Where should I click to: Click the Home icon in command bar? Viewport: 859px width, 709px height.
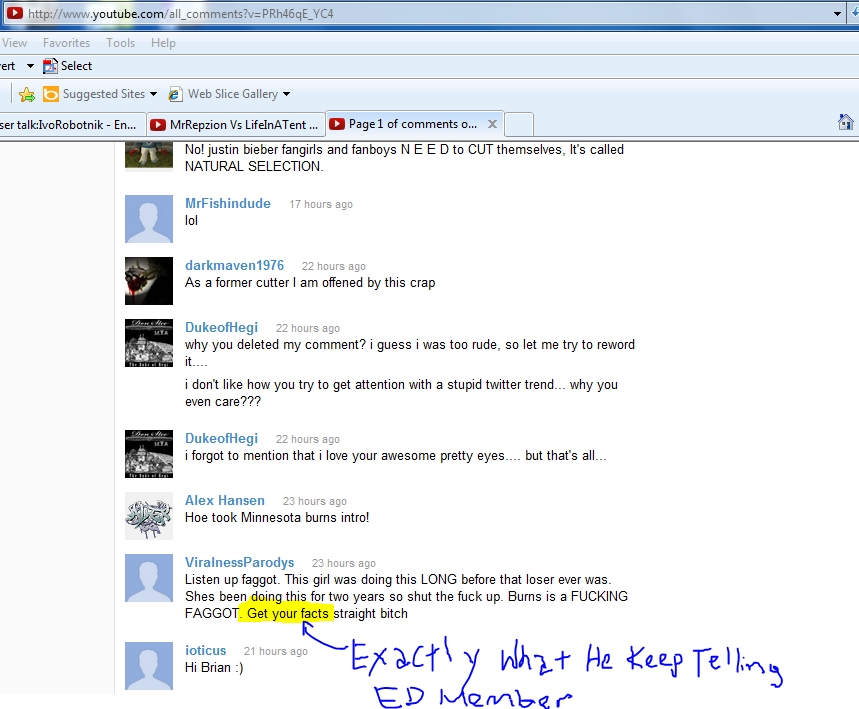click(845, 122)
